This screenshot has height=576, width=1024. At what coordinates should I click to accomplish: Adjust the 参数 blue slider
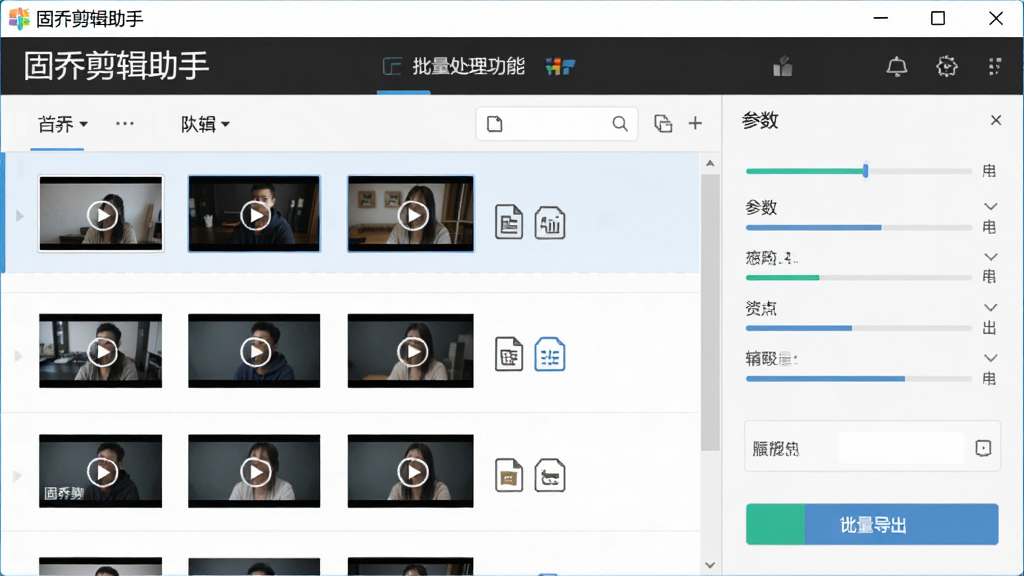859,228
